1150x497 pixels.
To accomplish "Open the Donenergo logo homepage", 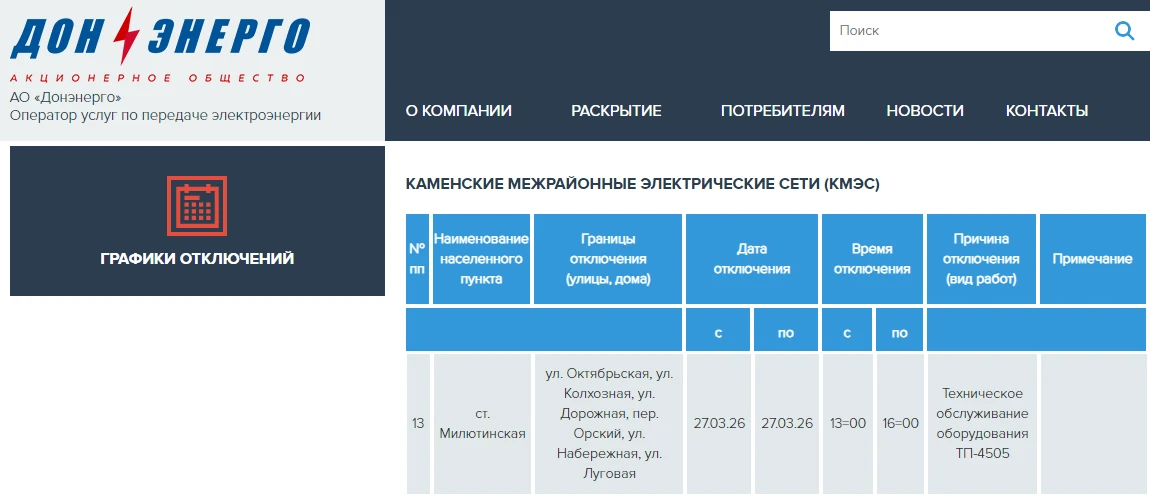I will click(160, 44).
